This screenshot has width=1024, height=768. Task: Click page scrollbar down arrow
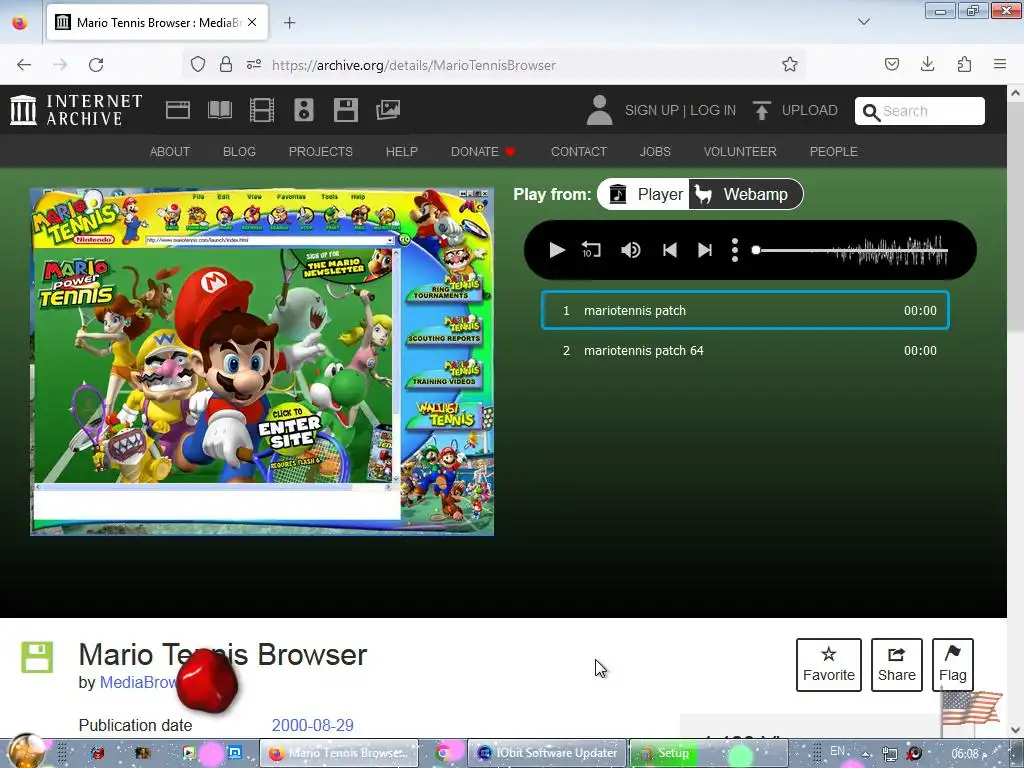click(x=1016, y=730)
